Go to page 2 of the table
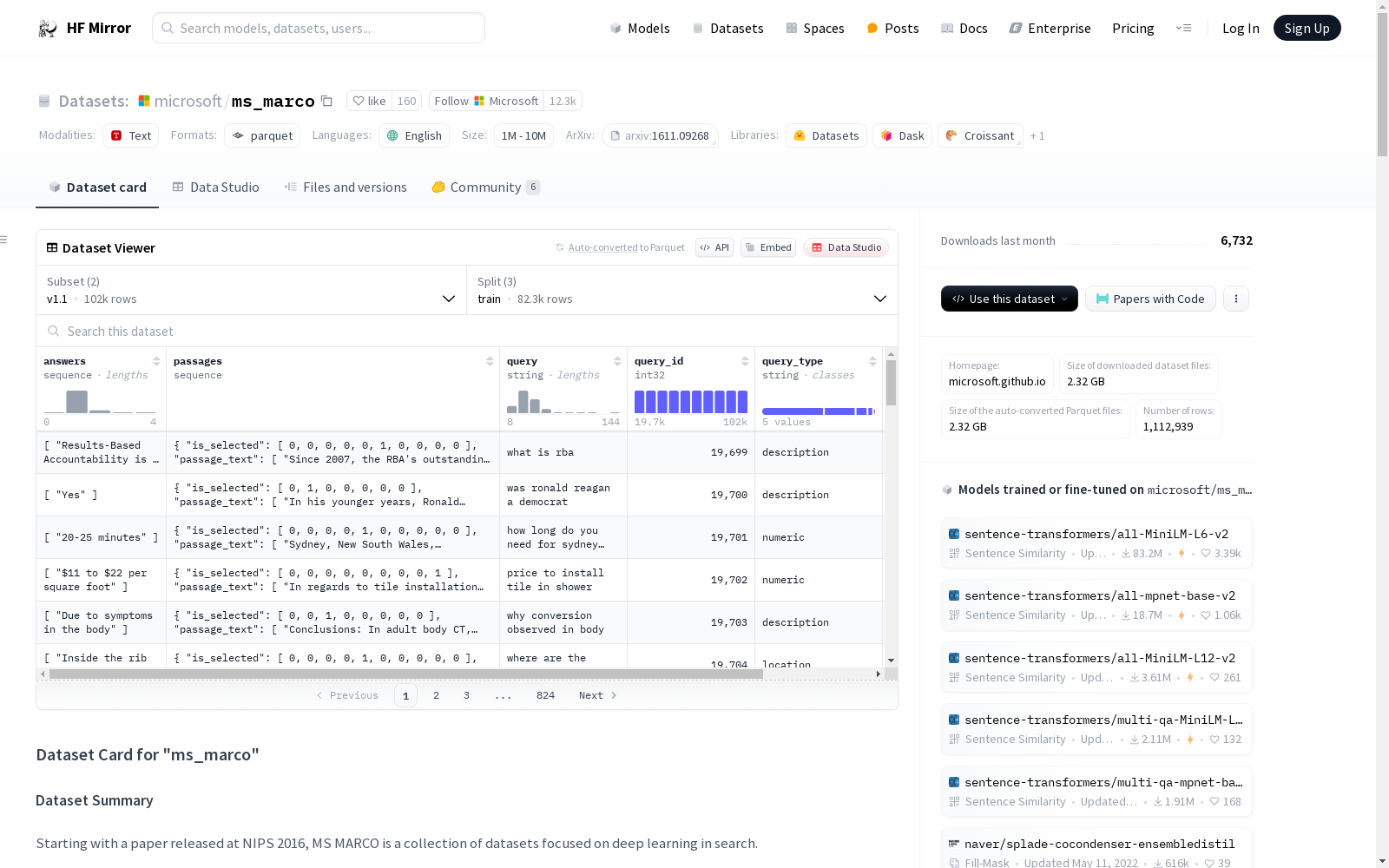 (436, 695)
